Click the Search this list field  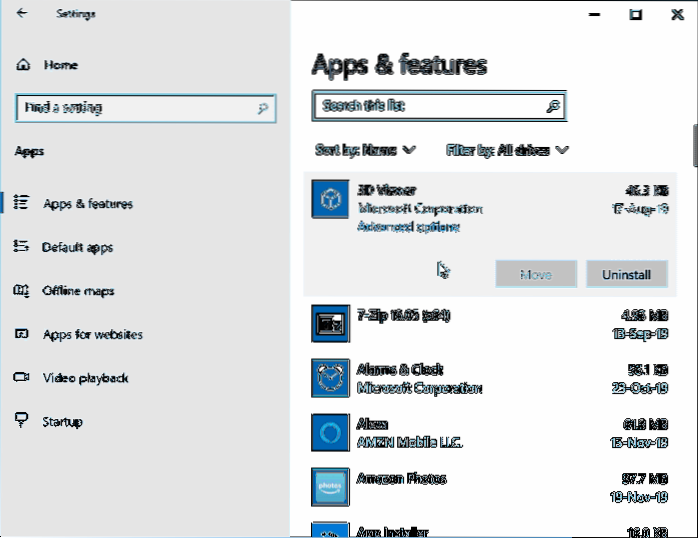(x=428, y=106)
